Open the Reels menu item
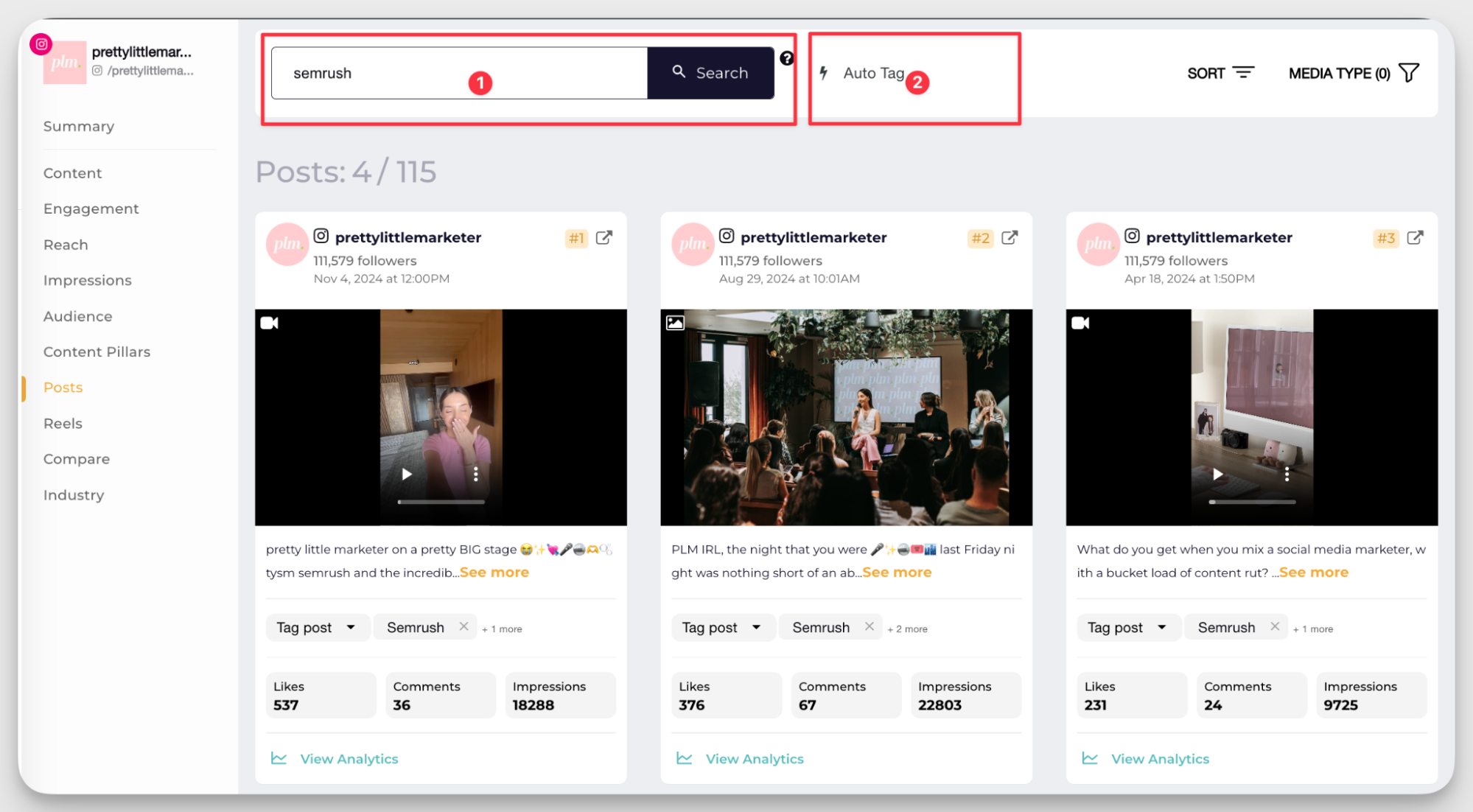The height and width of the screenshot is (812, 1473). (x=63, y=424)
